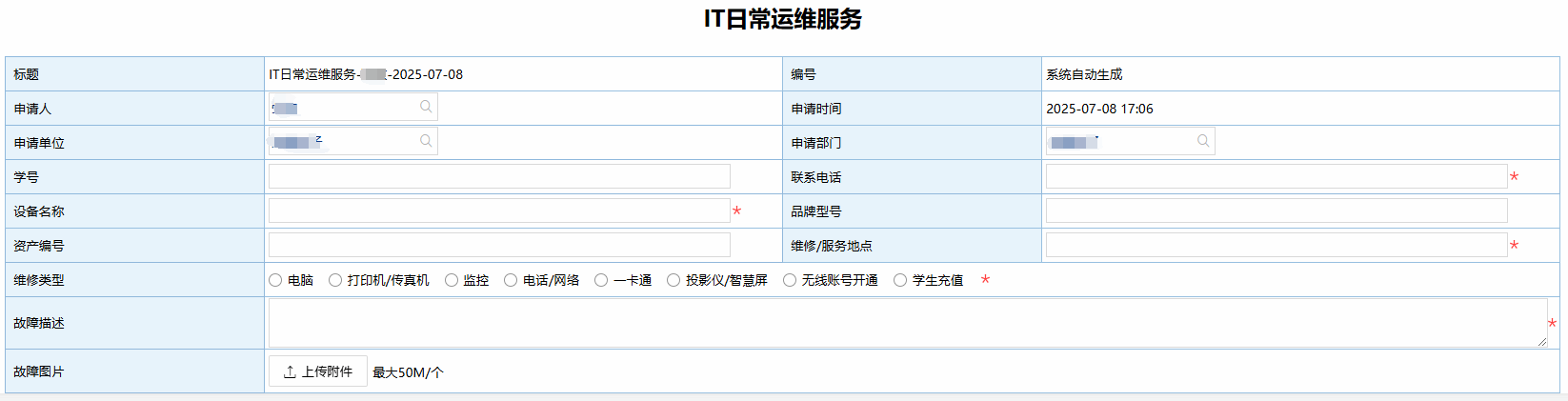Select the 电话/网络 radio option
This screenshot has height=401, width=1568.
point(511,280)
